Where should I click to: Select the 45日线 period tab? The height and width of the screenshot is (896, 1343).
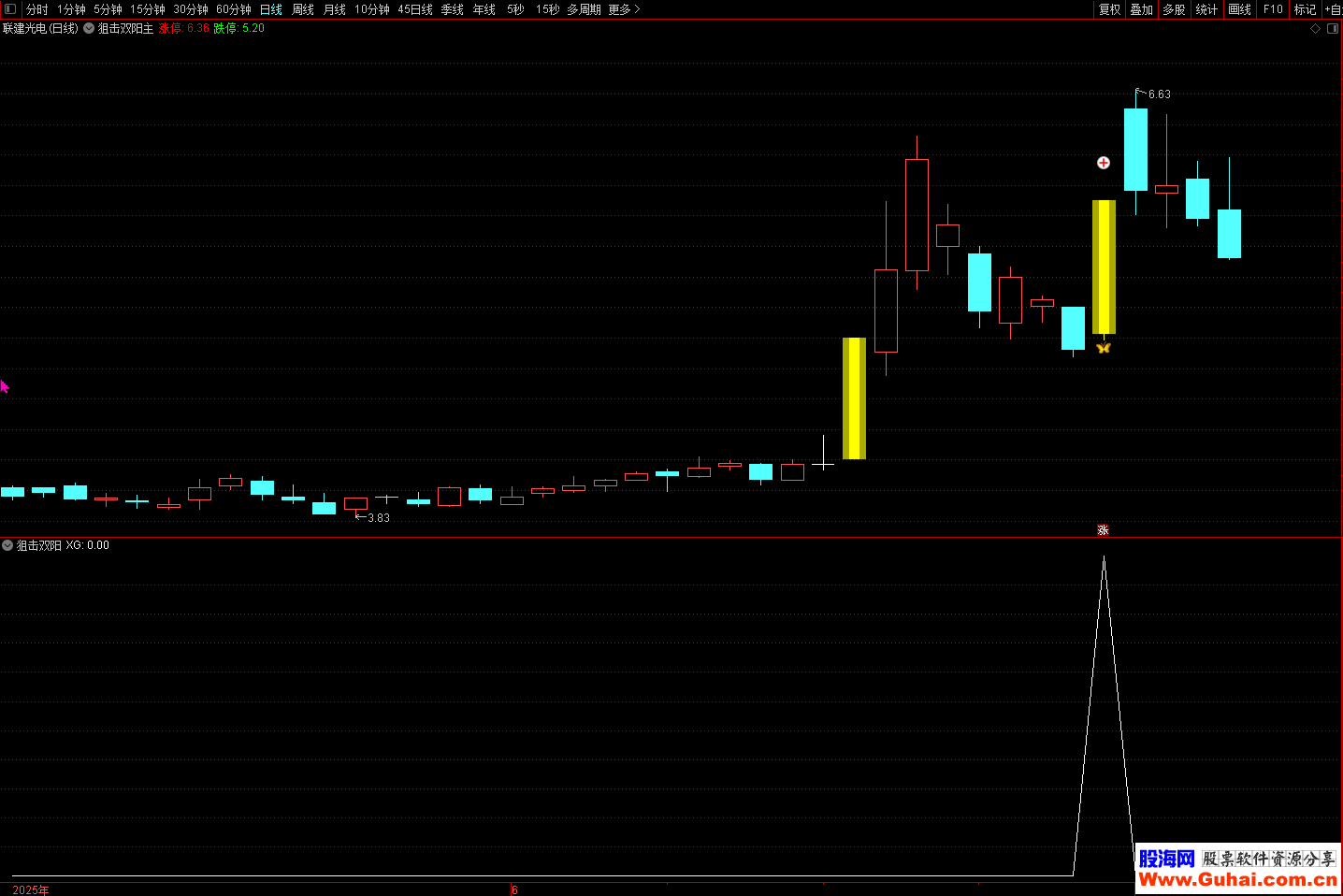coord(415,9)
